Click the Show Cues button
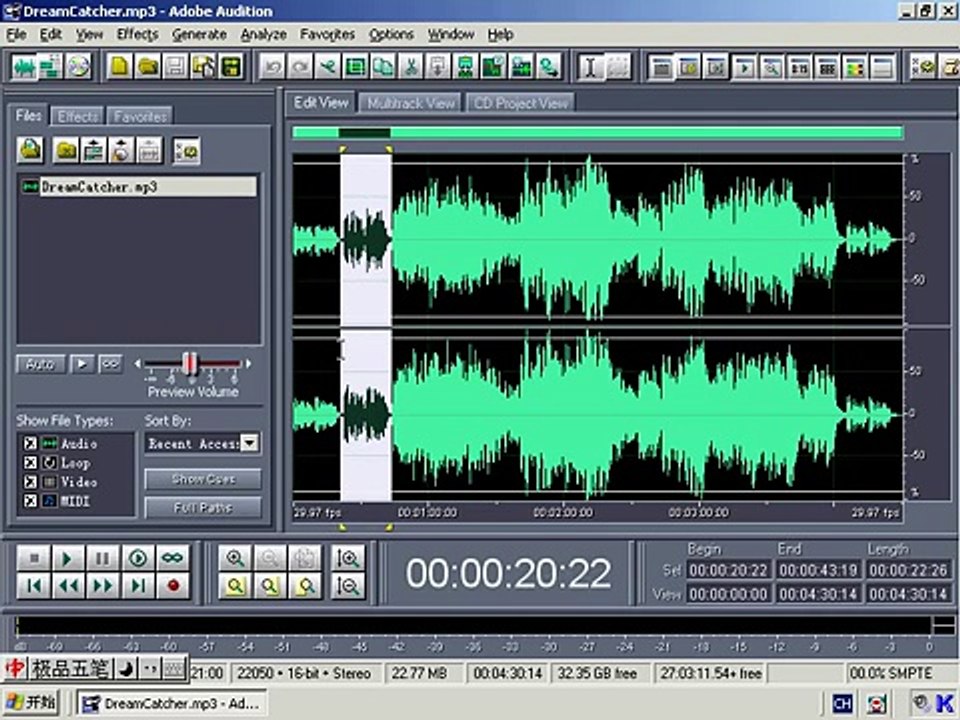Screen dimensions: 960x720 coord(203,479)
